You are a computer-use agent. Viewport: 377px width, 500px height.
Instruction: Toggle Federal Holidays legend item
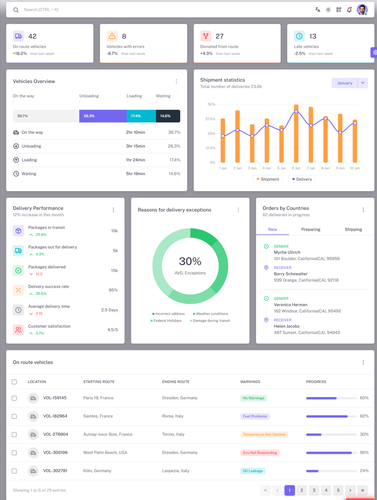click(166, 321)
